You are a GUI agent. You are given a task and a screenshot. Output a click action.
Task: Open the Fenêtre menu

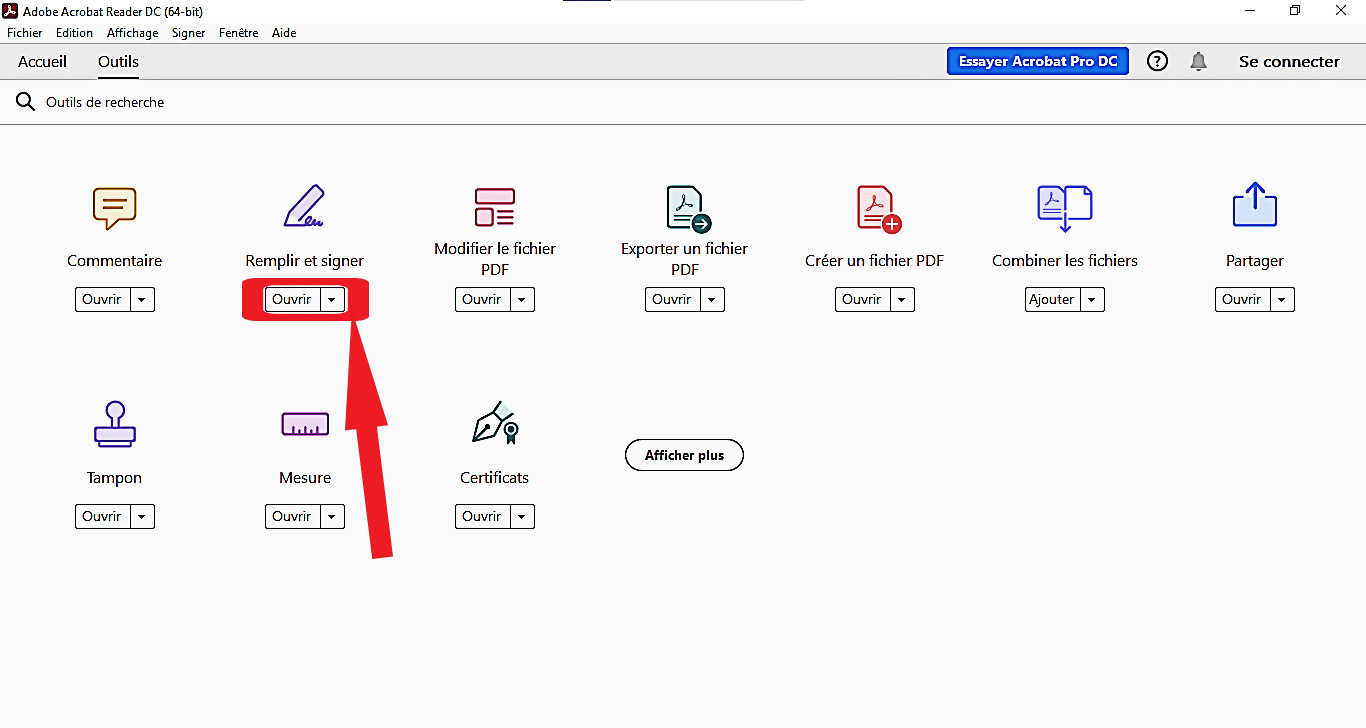pyautogui.click(x=239, y=33)
